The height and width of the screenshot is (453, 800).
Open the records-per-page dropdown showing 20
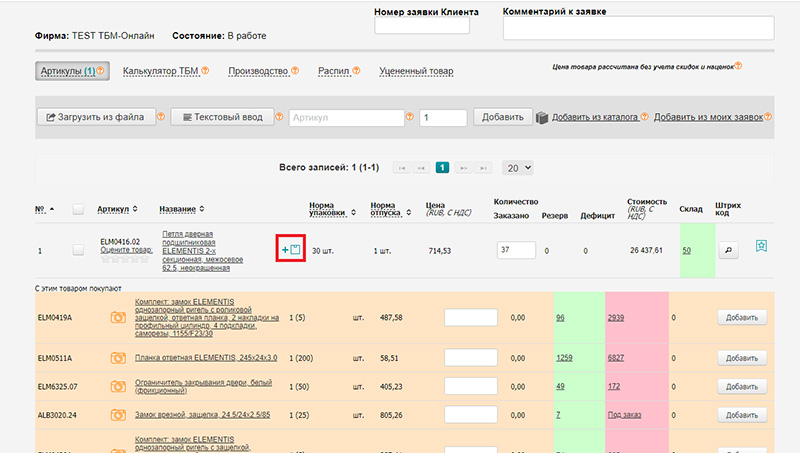[x=518, y=168]
